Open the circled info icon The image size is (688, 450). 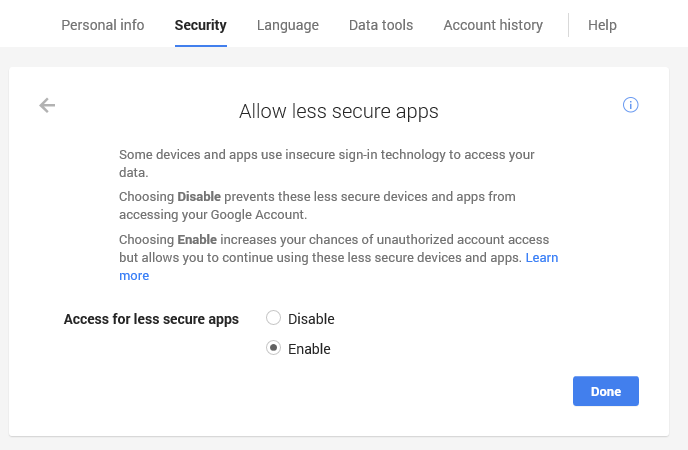pos(631,105)
